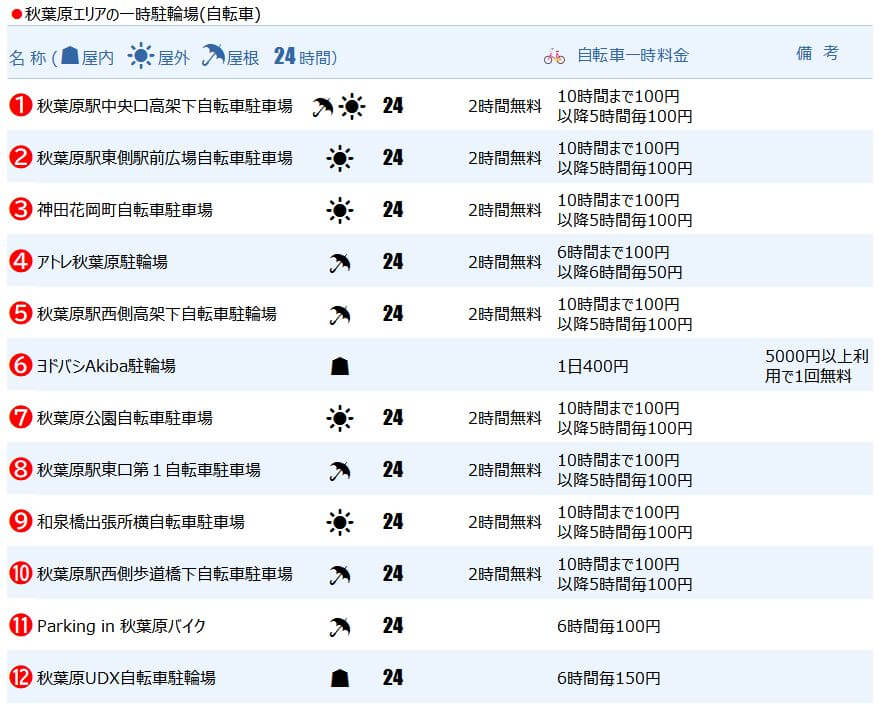Click the umbrella icon for アトレ秋葉原駐輪場
Image resolution: width=879 pixels, height=710 pixels.
(x=340, y=262)
